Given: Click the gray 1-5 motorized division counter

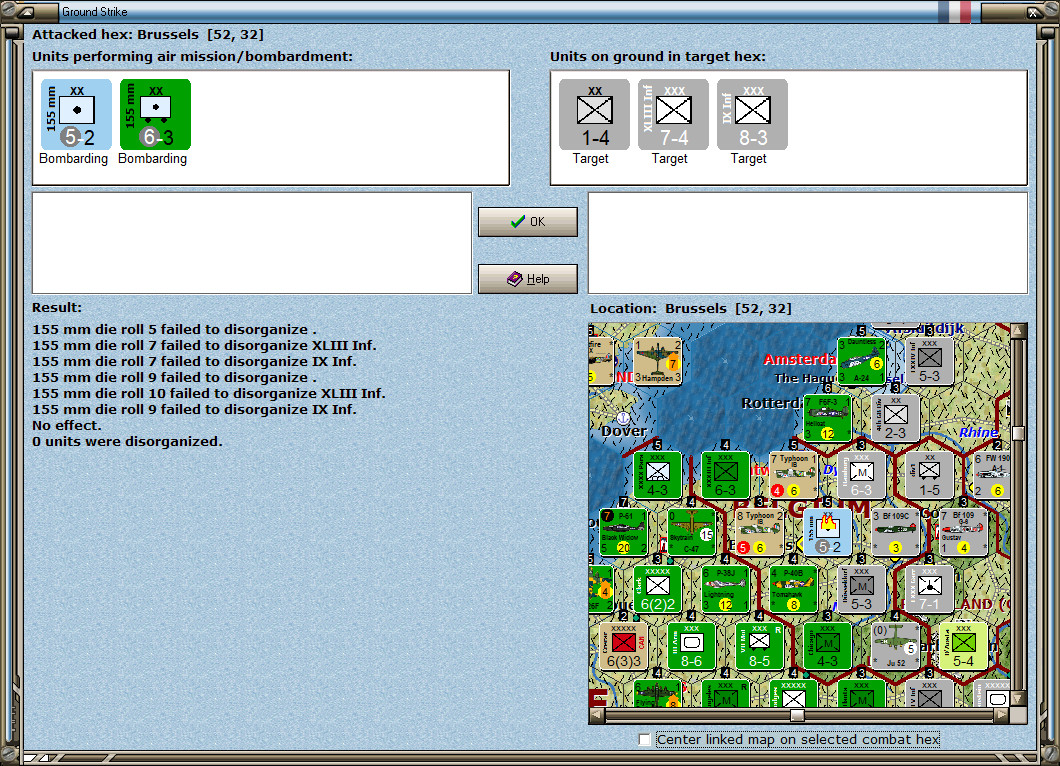Looking at the screenshot, I should coord(930,475).
